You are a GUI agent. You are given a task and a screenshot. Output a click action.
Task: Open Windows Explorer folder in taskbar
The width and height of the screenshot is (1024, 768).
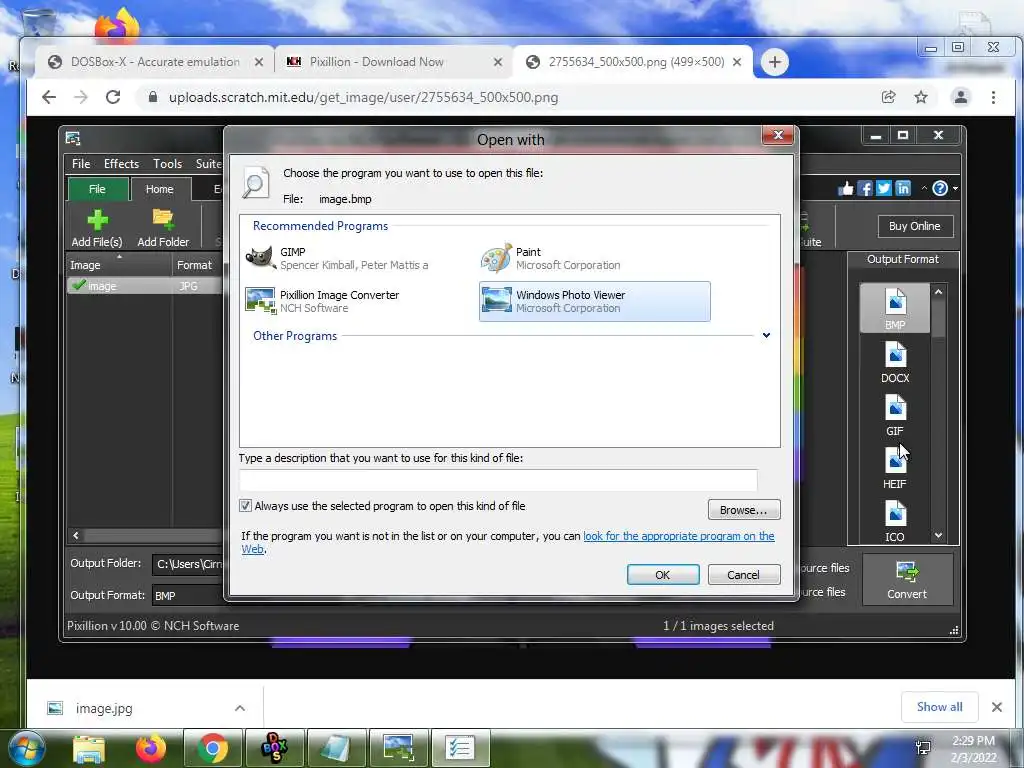coord(89,748)
